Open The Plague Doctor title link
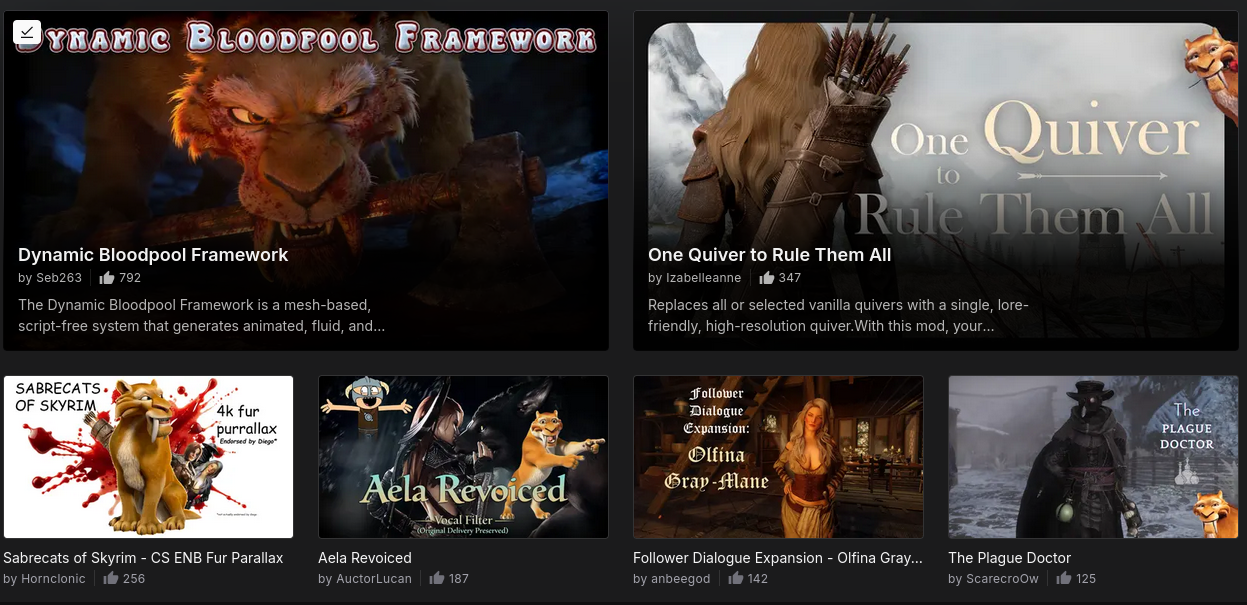Viewport: 1247px width, 605px height. coord(1009,558)
